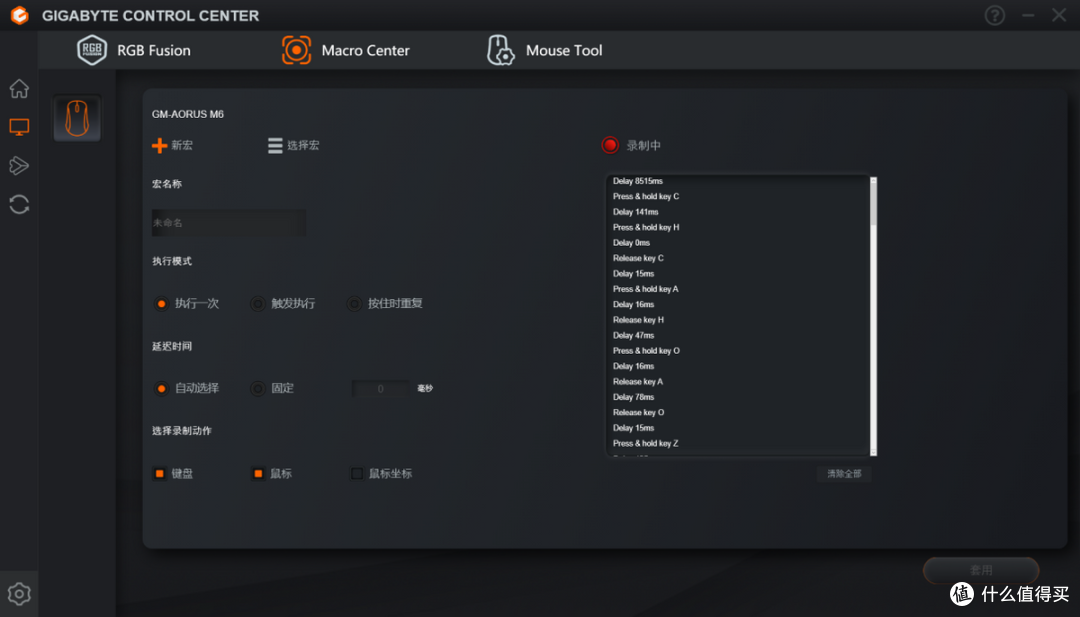The image size is (1080, 617).
Task: Select the 'Delay 8515ms' entry
Action: (x=638, y=181)
